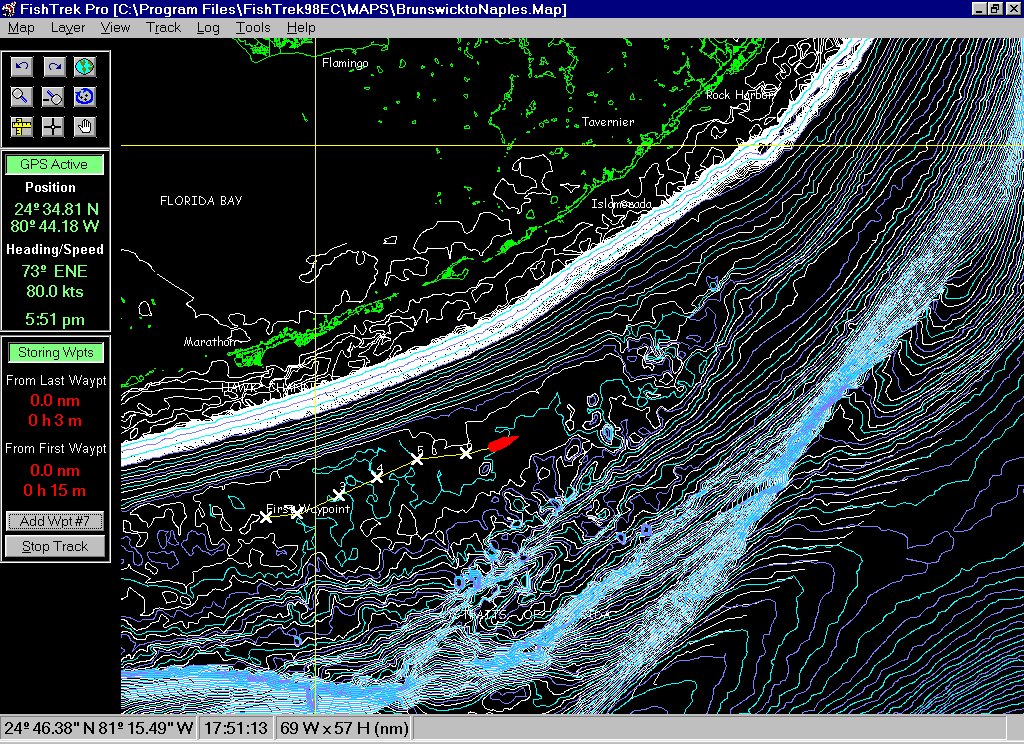Open the Map menu
Viewport: 1024px width, 744px height.
click(21, 27)
